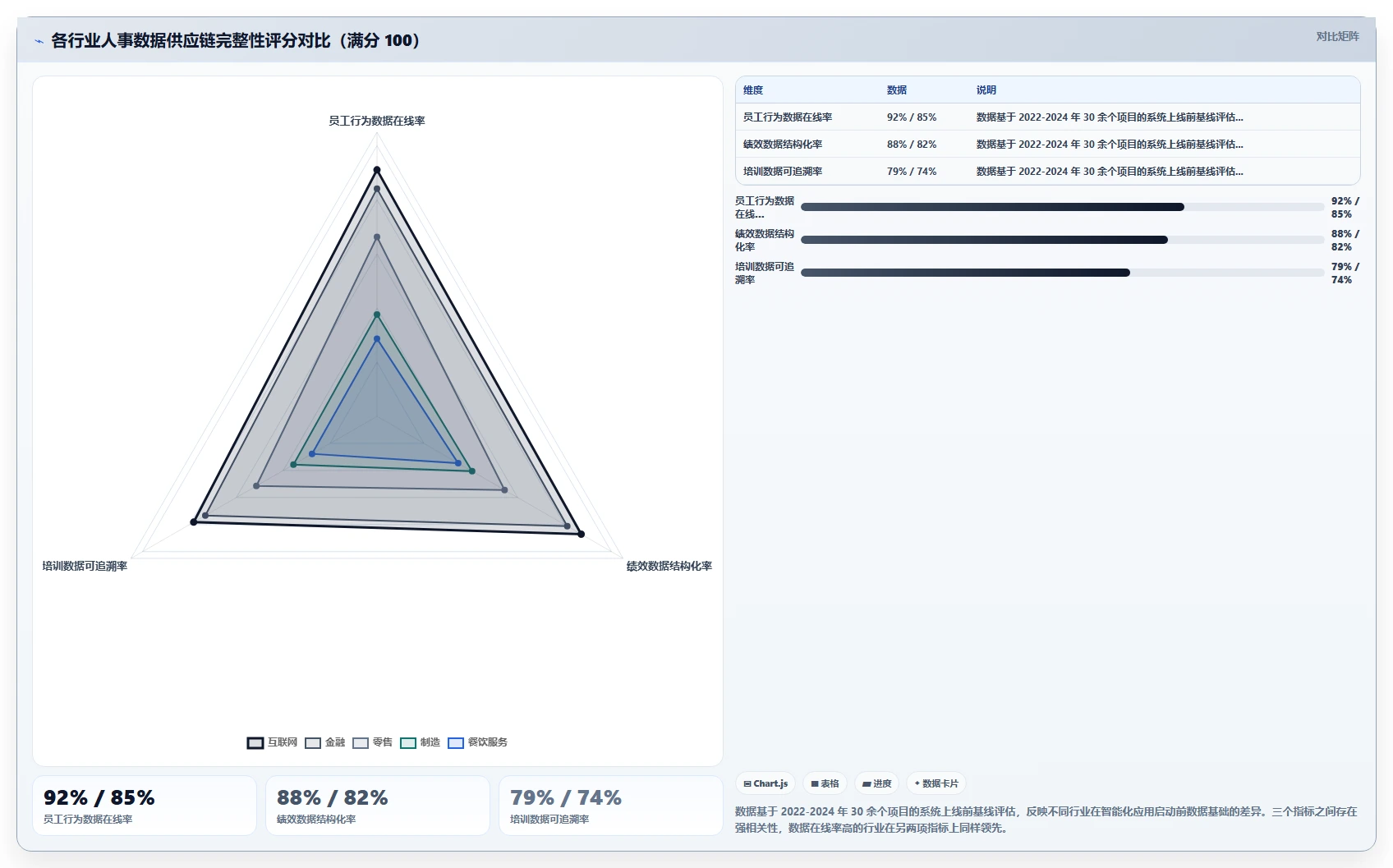The image size is (1393, 868).
Task: Click table cell 88% / 82%
Action: click(912, 145)
